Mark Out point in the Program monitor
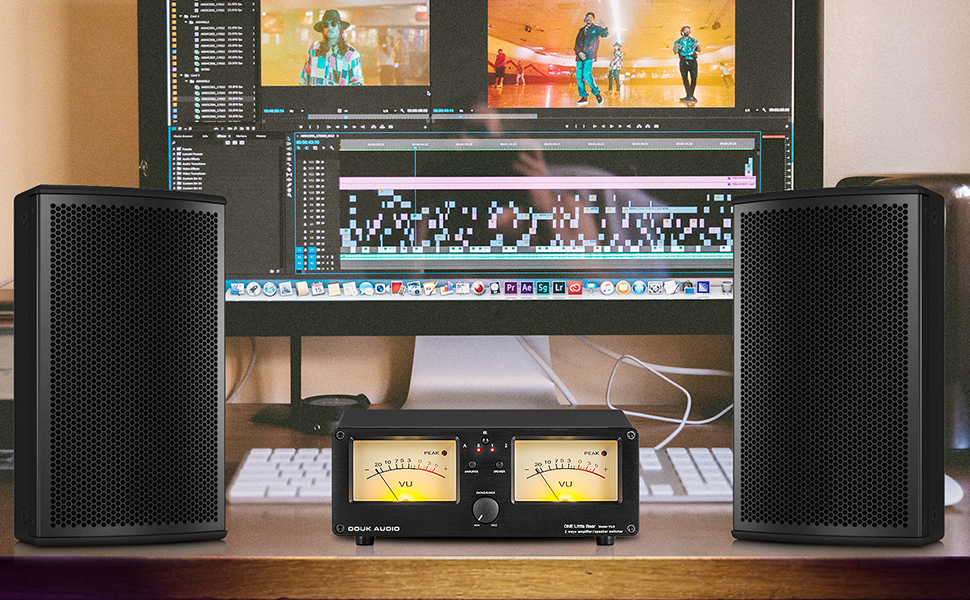This screenshot has height=600, width=970. tap(583, 126)
